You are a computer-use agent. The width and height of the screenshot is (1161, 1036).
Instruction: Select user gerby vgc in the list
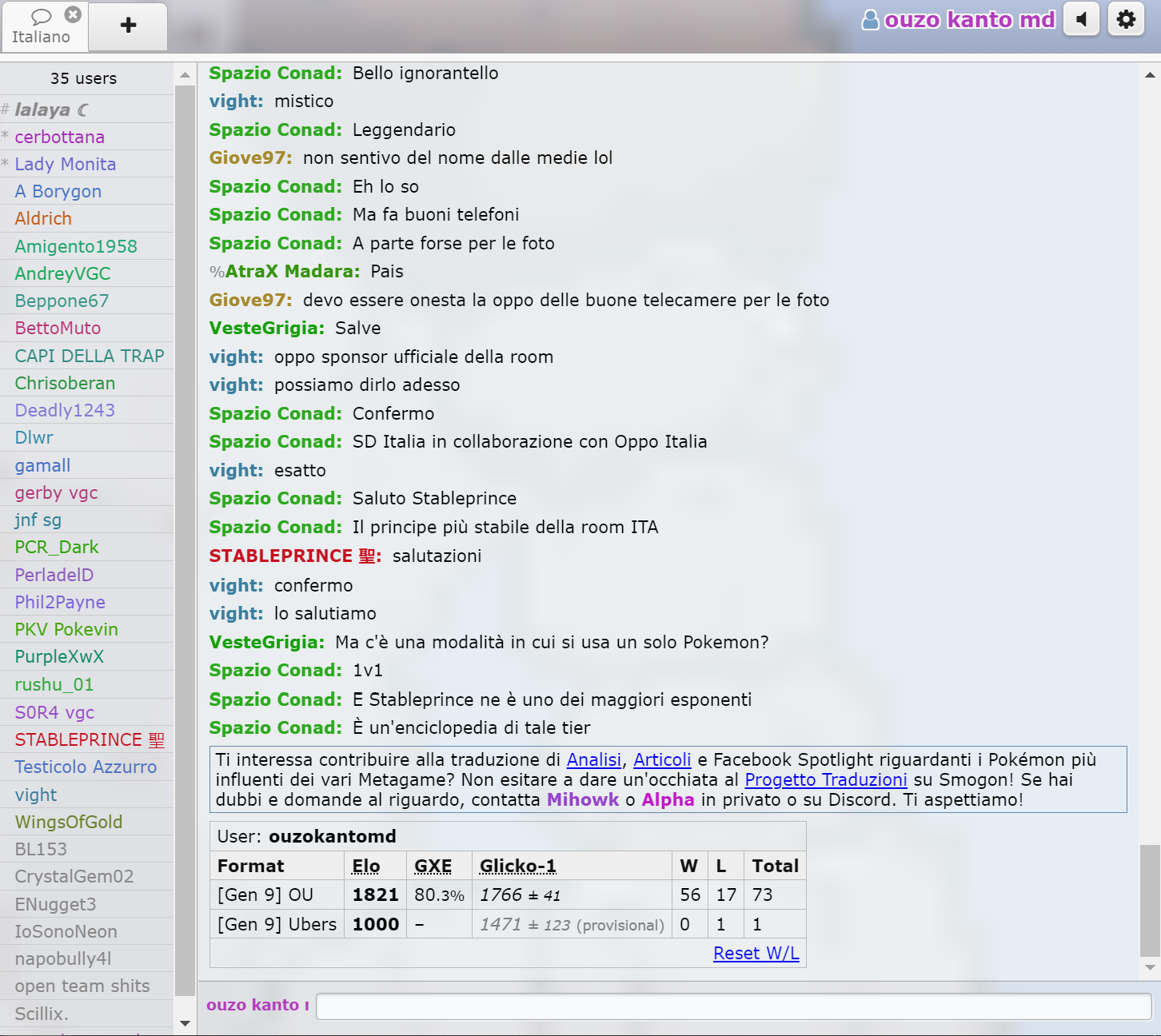click(x=86, y=492)
